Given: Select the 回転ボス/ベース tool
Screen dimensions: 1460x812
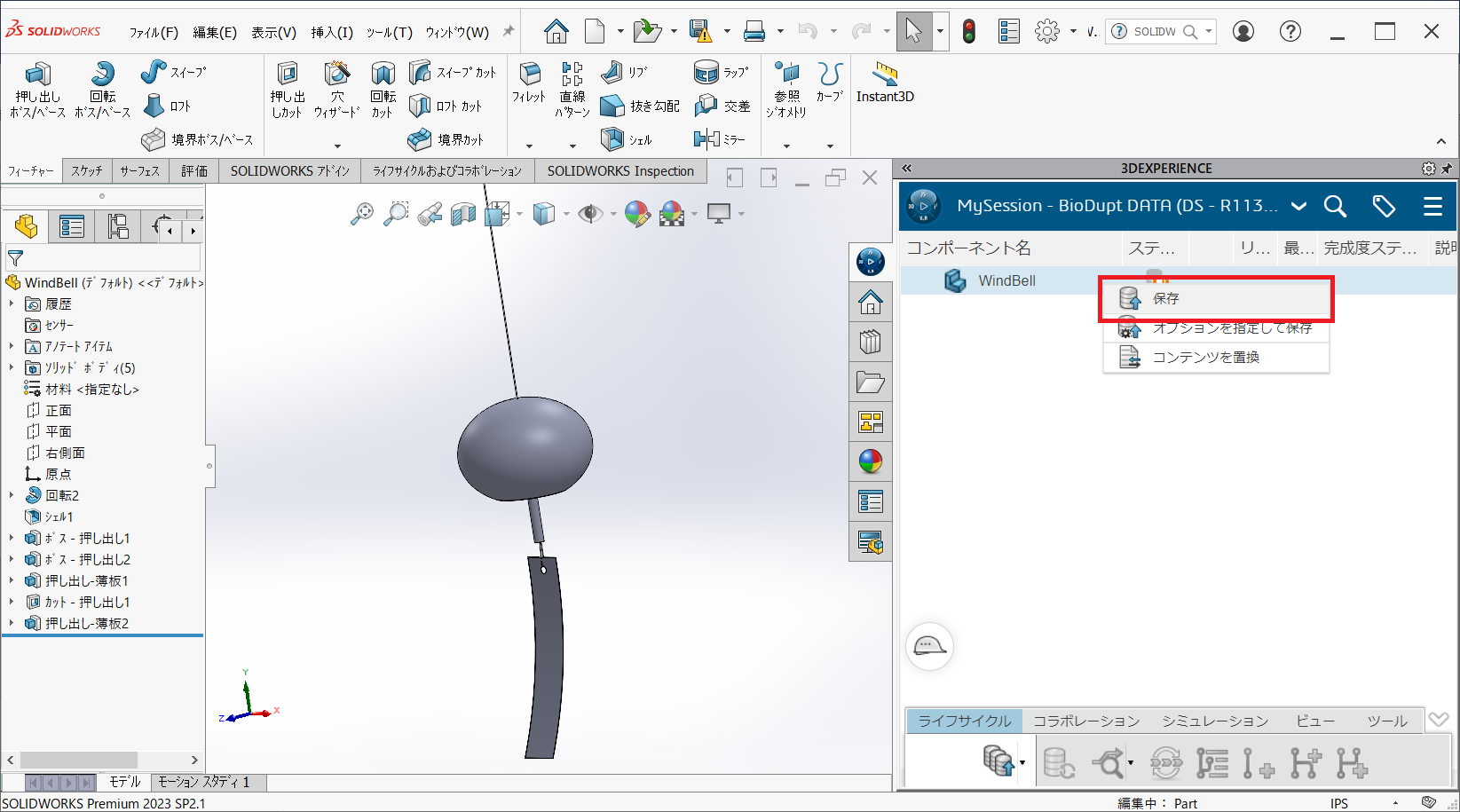Looking at the screenshot, I should point(101,88).
